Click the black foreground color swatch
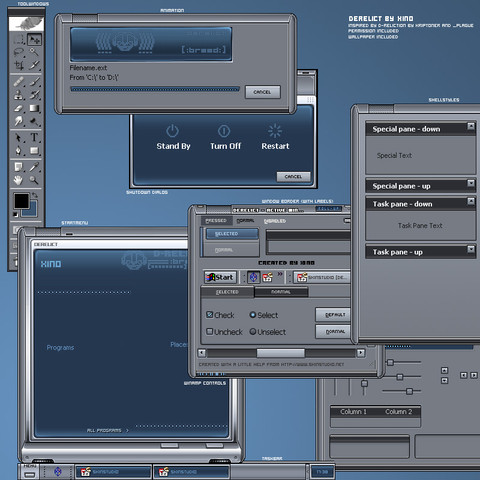This screenshot has width=480, height=480. tap(22, 201)
